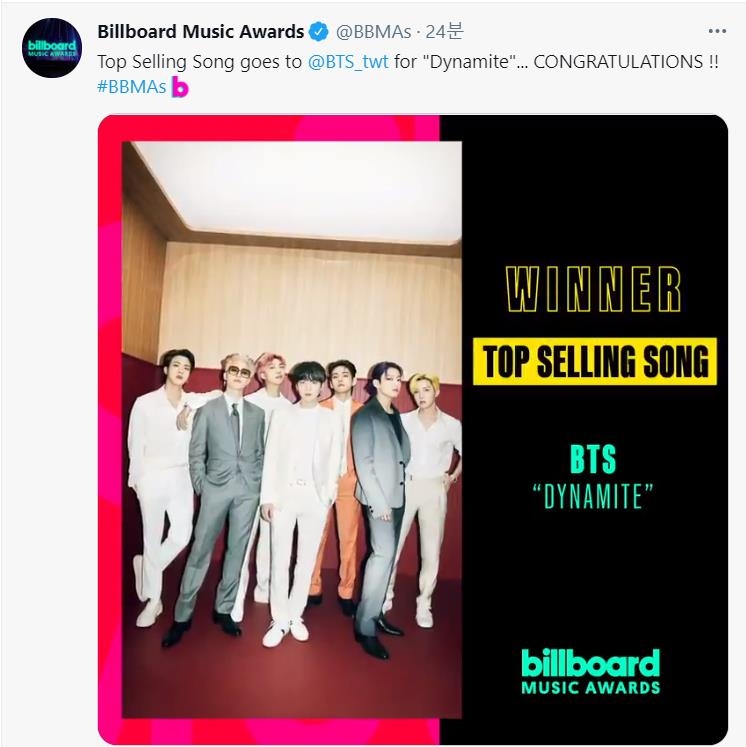Click the teal billboard Music Awards logo

pyautogui.click(x=590, y=671)
